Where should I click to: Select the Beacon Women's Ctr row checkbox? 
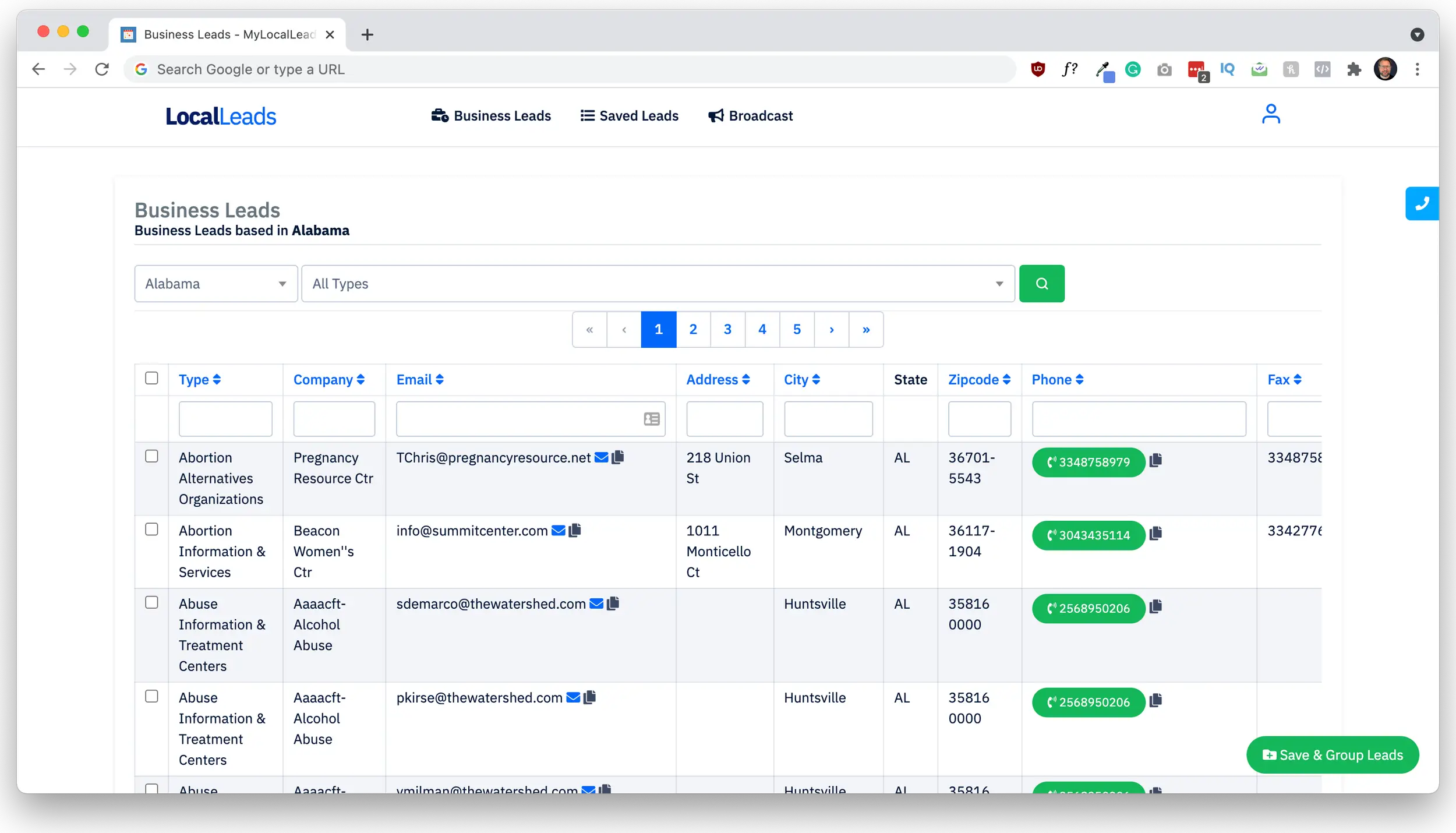pos(151,530)
